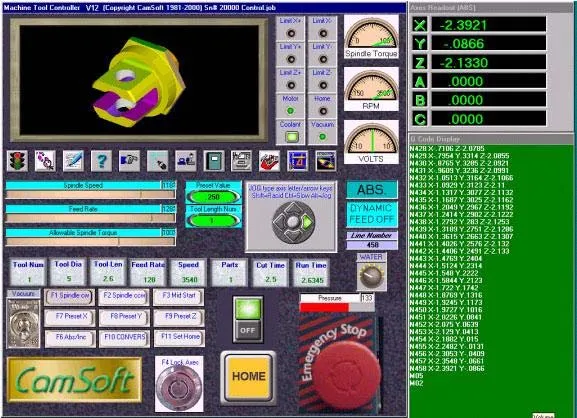Click F8 Preset Y button
Image resolution: width=577 pixels, height=418 pixels.
click(124, 317)
